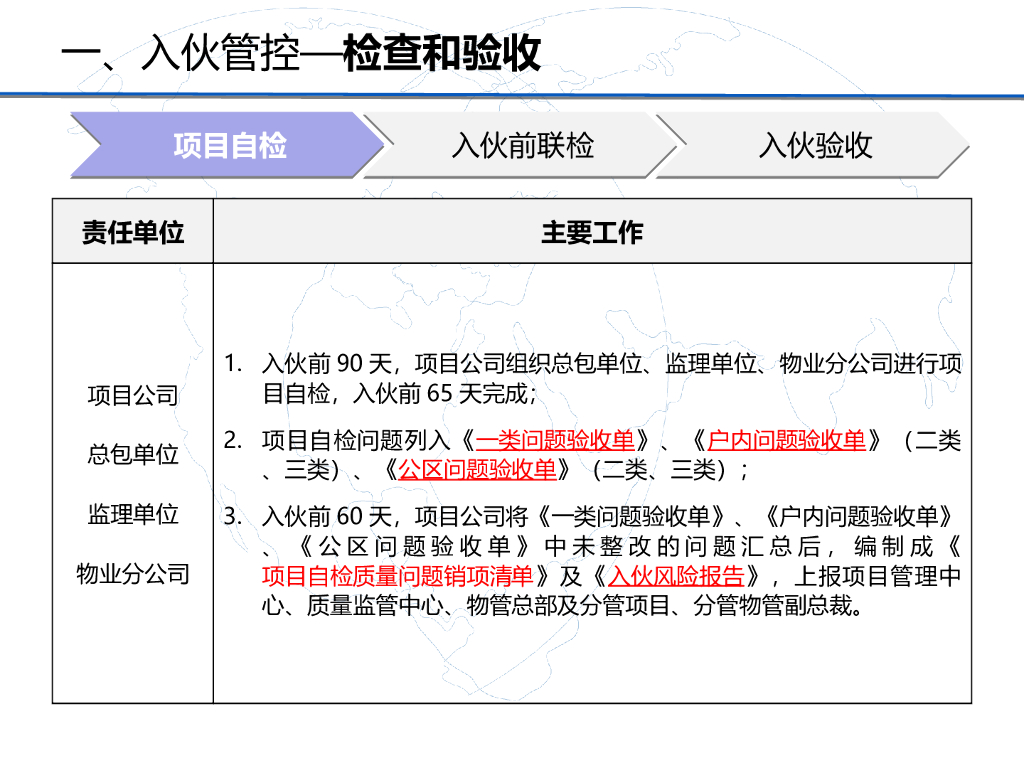Click the text 入伙前 65 天完成
Image resolution: width=1024 pixels, height=768 pixels.
point(442,394)
